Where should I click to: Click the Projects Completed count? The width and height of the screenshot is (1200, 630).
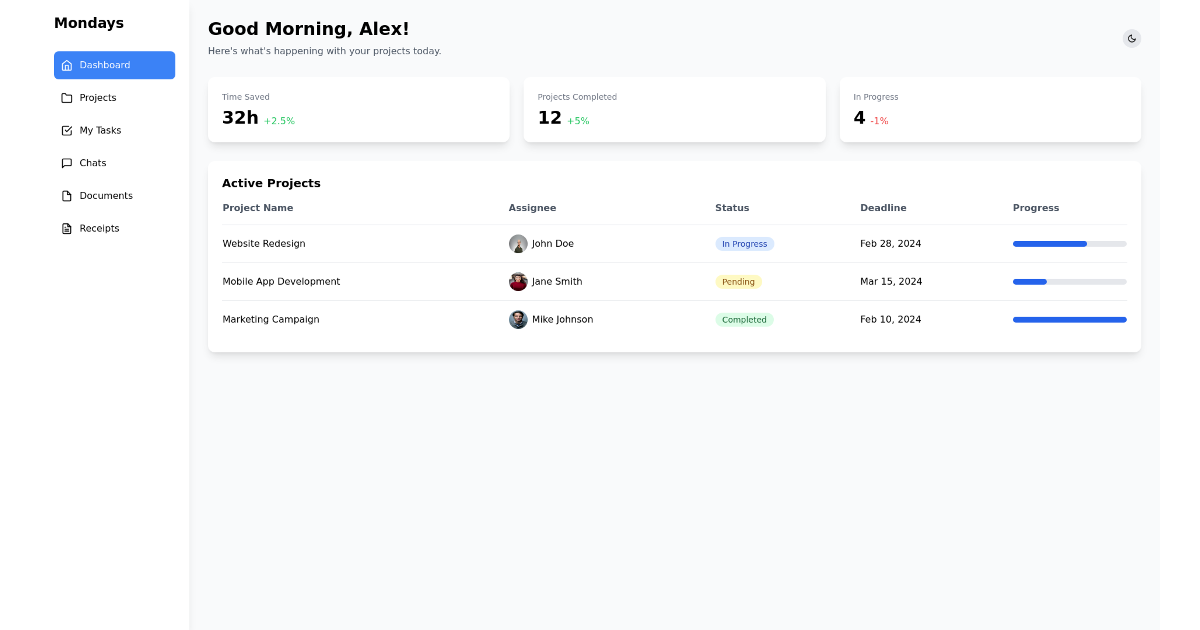point(549,117)
